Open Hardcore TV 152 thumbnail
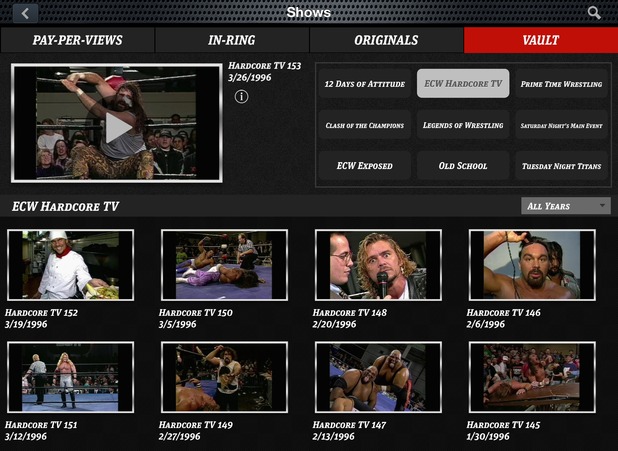Image resolution: width=618 pixels, height=451 pixels. [x=71, y=265]
